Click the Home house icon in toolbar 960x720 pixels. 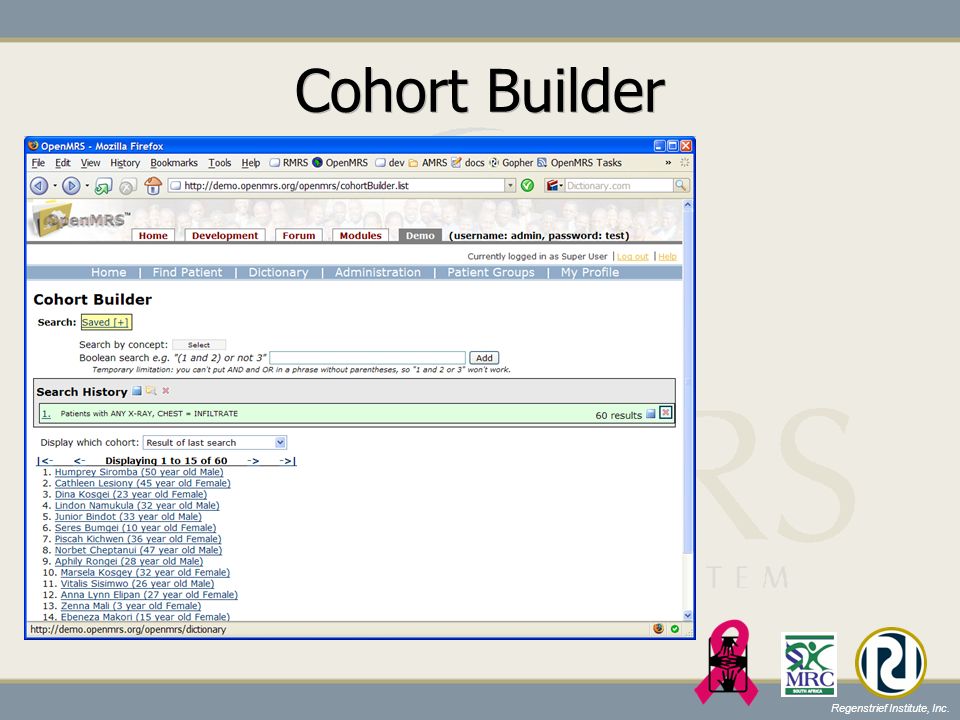point(153,186)
